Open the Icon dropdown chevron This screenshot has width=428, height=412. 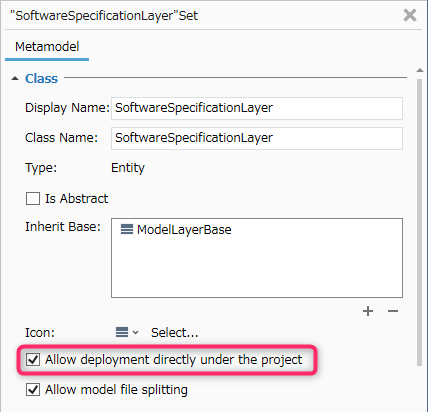click(135, 332)
